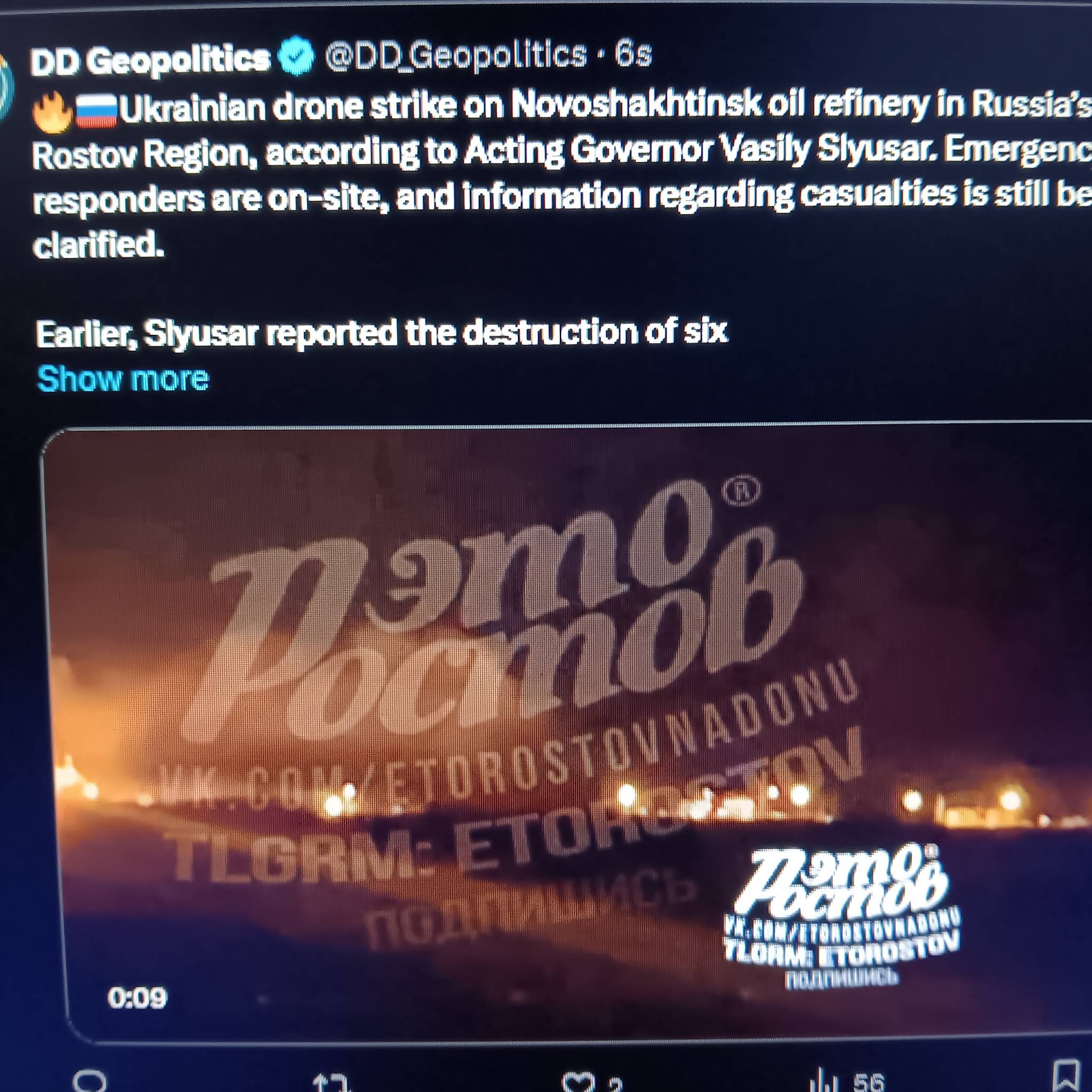Click the 0:09 video duration label
The image size is (1092, 1092).
pyautogui.click(x=138, y=998)
